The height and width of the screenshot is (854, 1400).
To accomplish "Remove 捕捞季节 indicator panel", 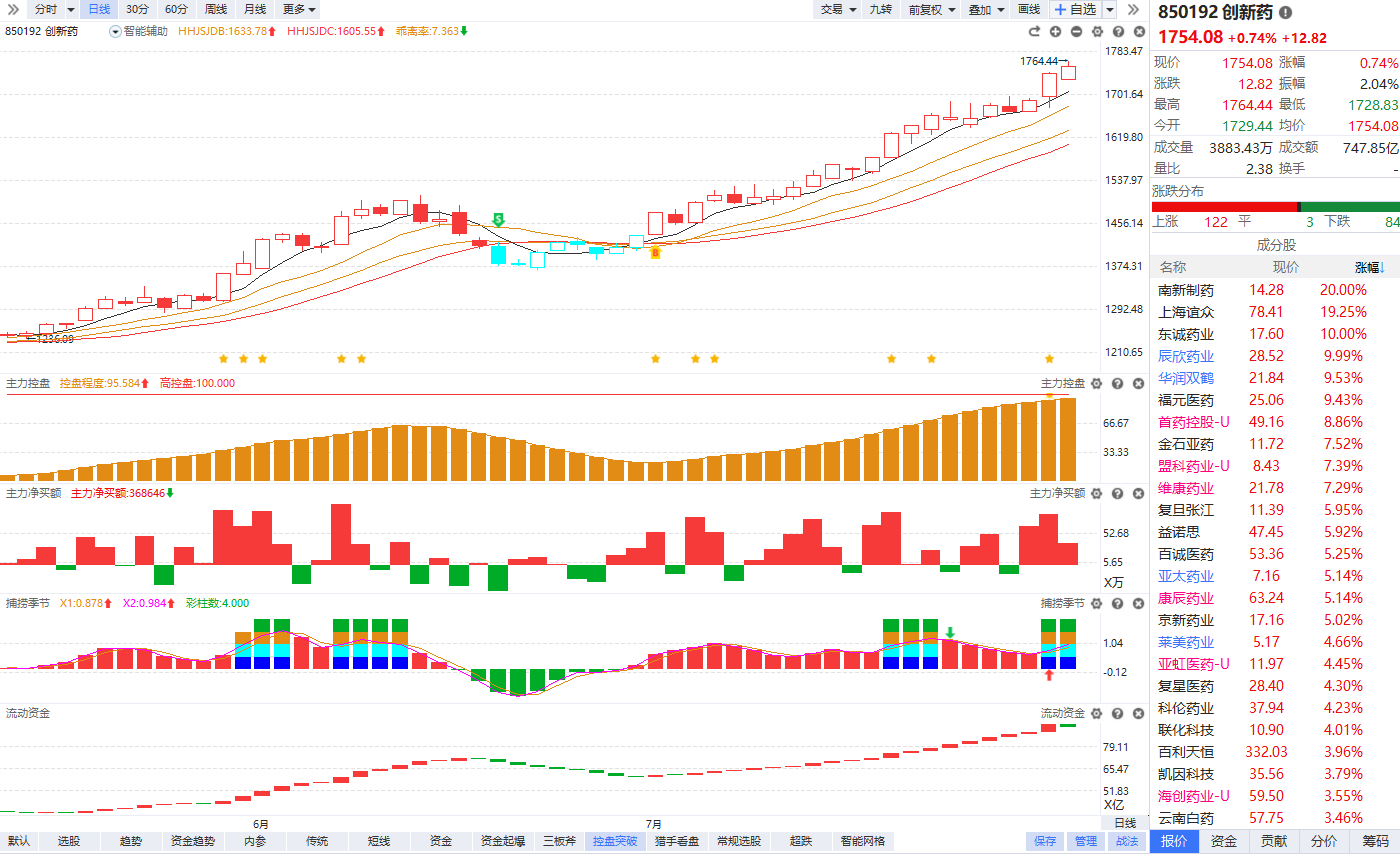I will (1139, 603).
